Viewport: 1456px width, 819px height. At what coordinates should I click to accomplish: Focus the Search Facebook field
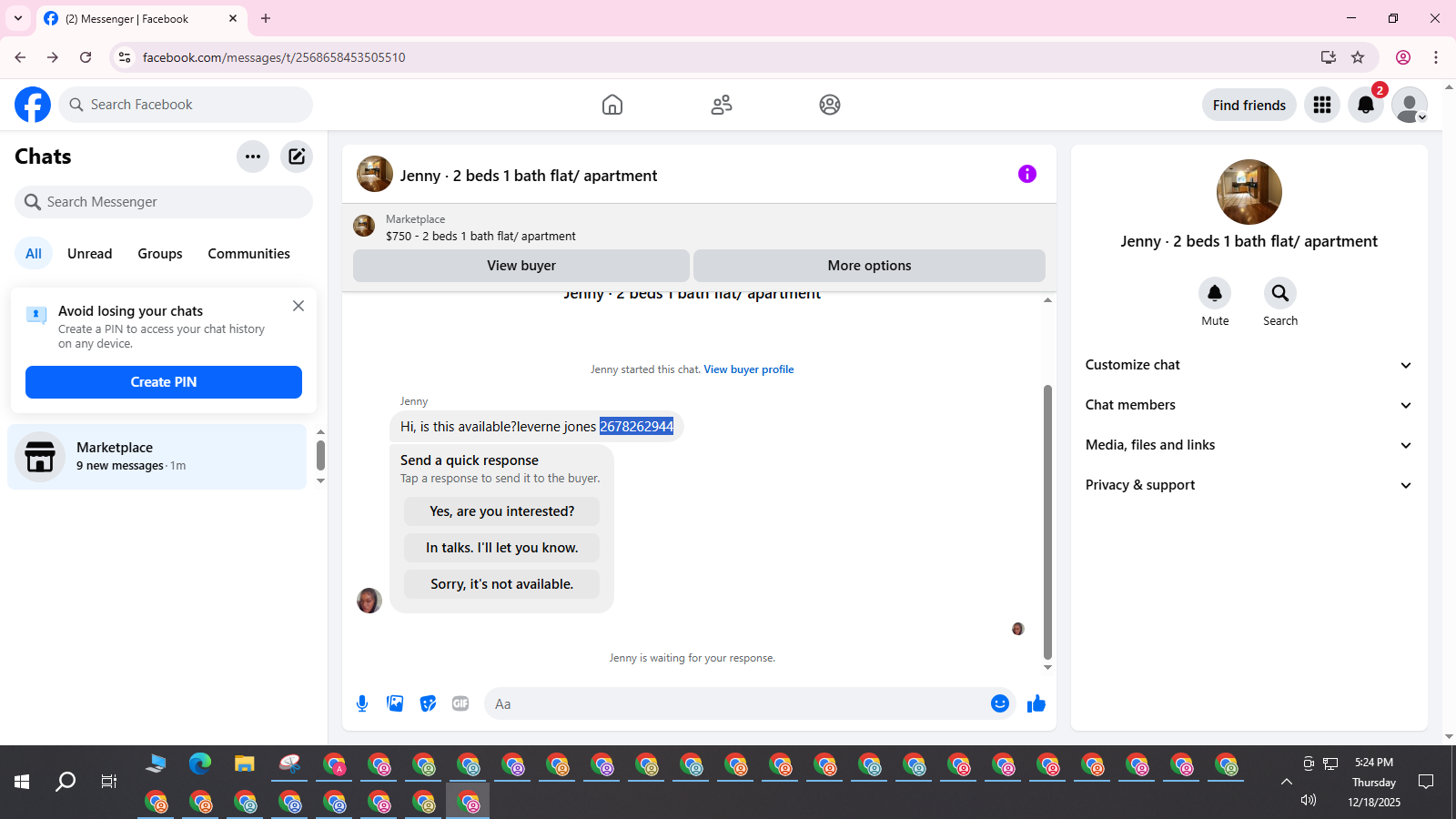(186, 105)
